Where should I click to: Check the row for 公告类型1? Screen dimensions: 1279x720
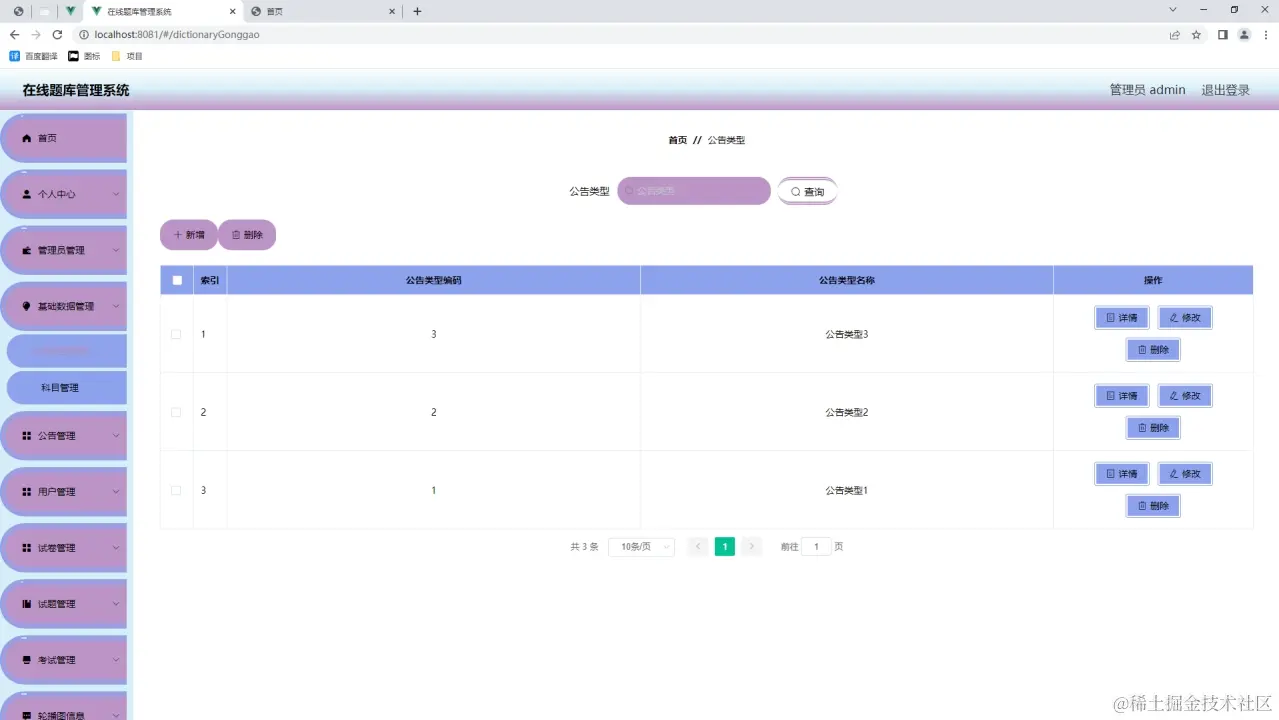click(x=176, y=490)
